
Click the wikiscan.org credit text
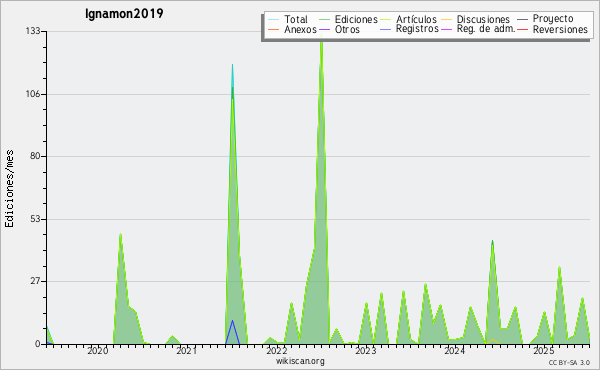pyautogui.click(x=300, y=361)
